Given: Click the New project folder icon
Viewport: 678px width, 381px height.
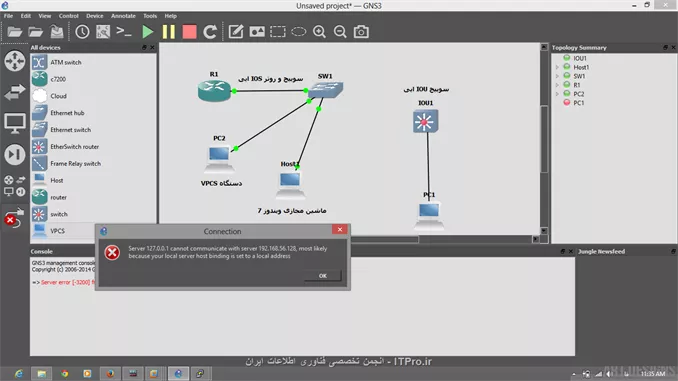Looking at the screenshot, I should coord(14,32).
